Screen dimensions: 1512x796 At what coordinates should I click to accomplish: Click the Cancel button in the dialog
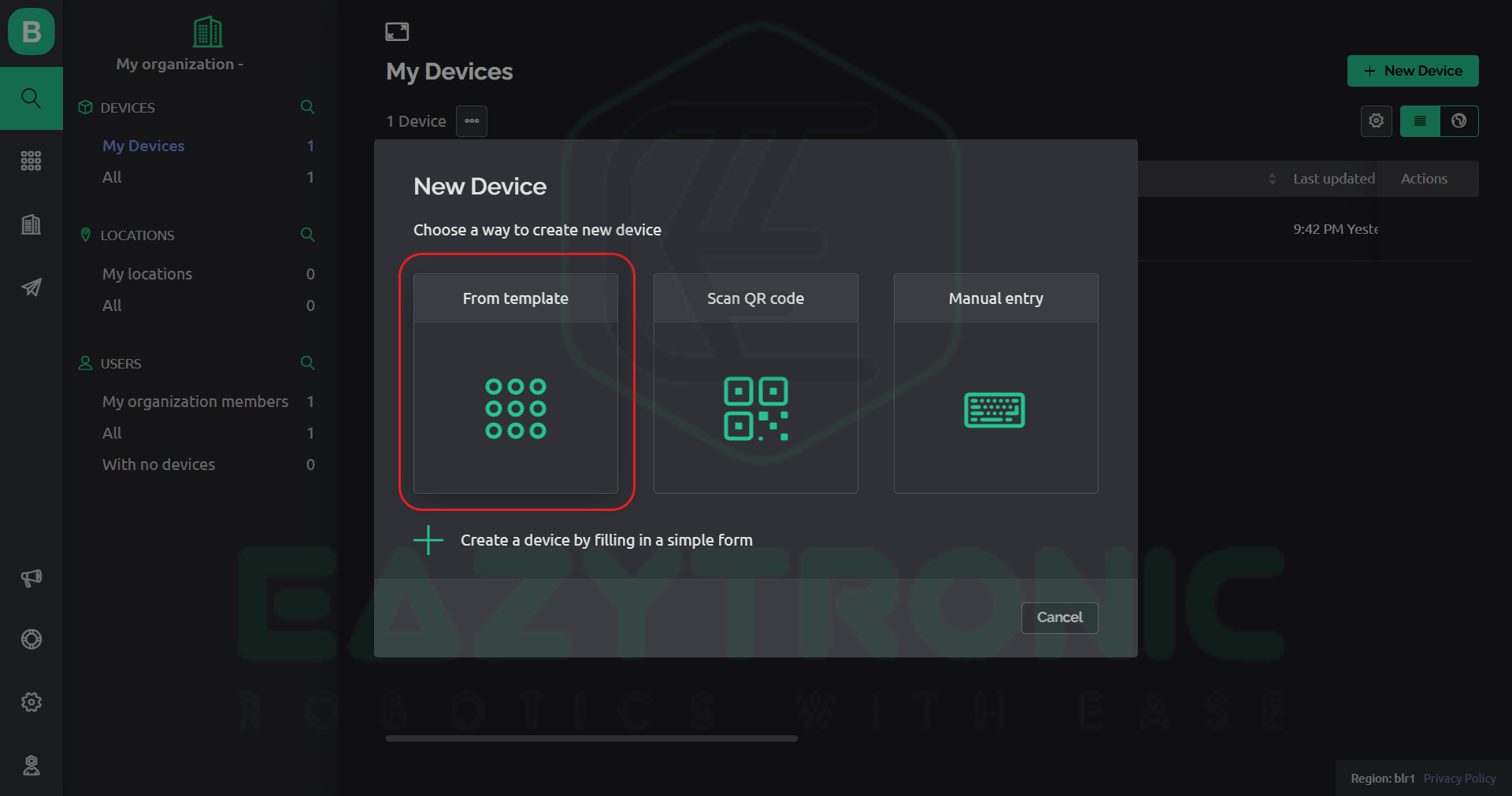click(x=1058, y=617)
